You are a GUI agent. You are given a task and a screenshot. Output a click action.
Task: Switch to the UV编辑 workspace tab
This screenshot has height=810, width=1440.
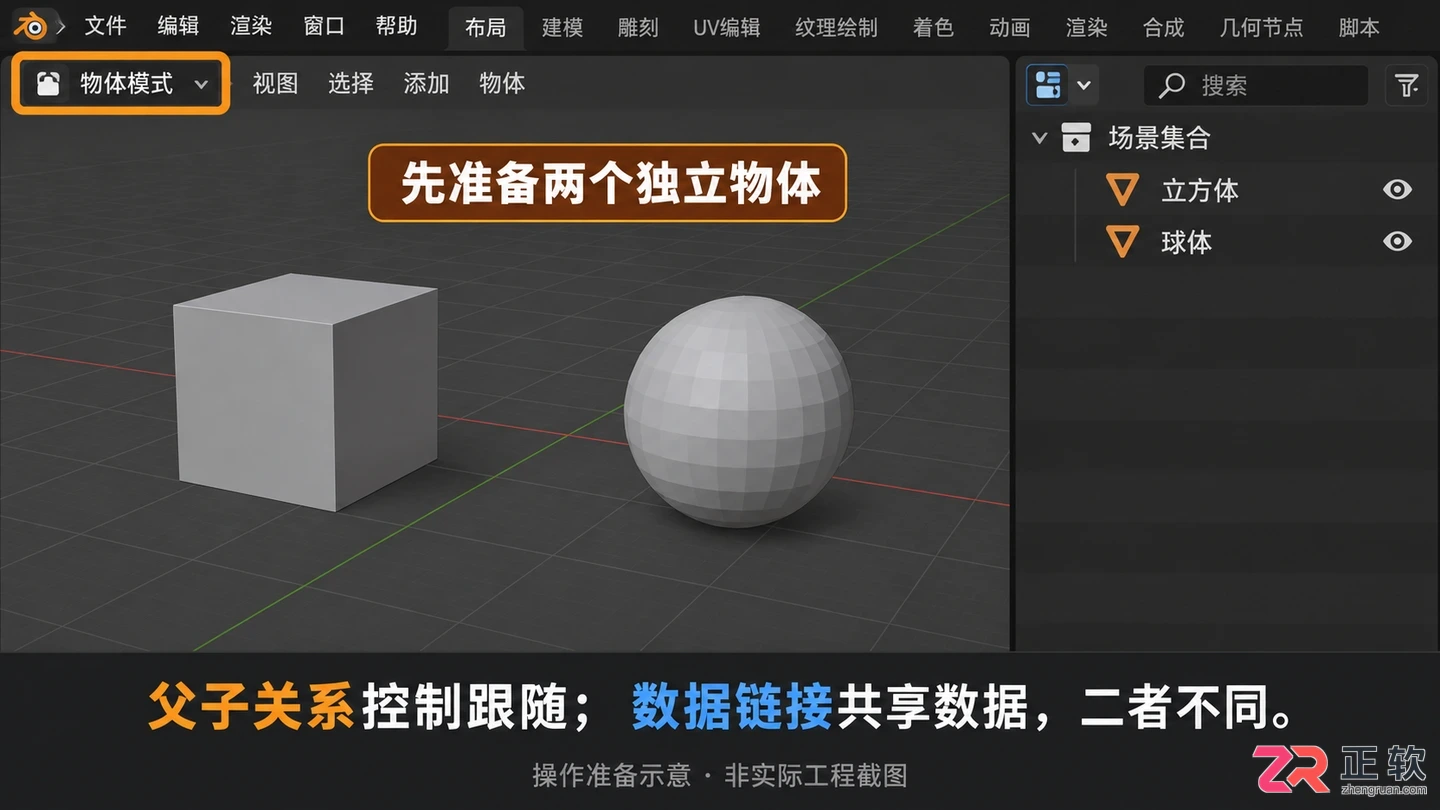click(x=727, y=27)
